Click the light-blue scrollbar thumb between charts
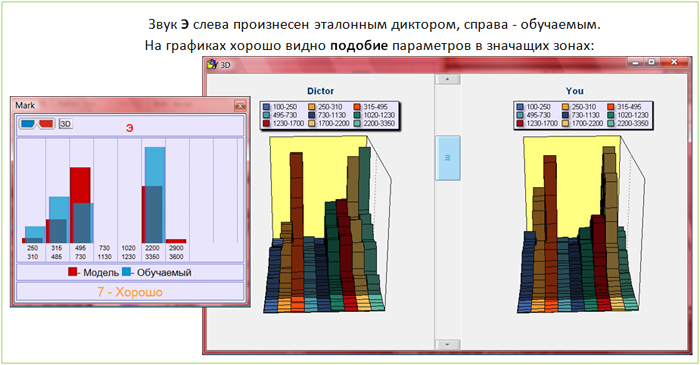This screenshot has height=365, width=700. pyautogui.click(x=447, y=158)
